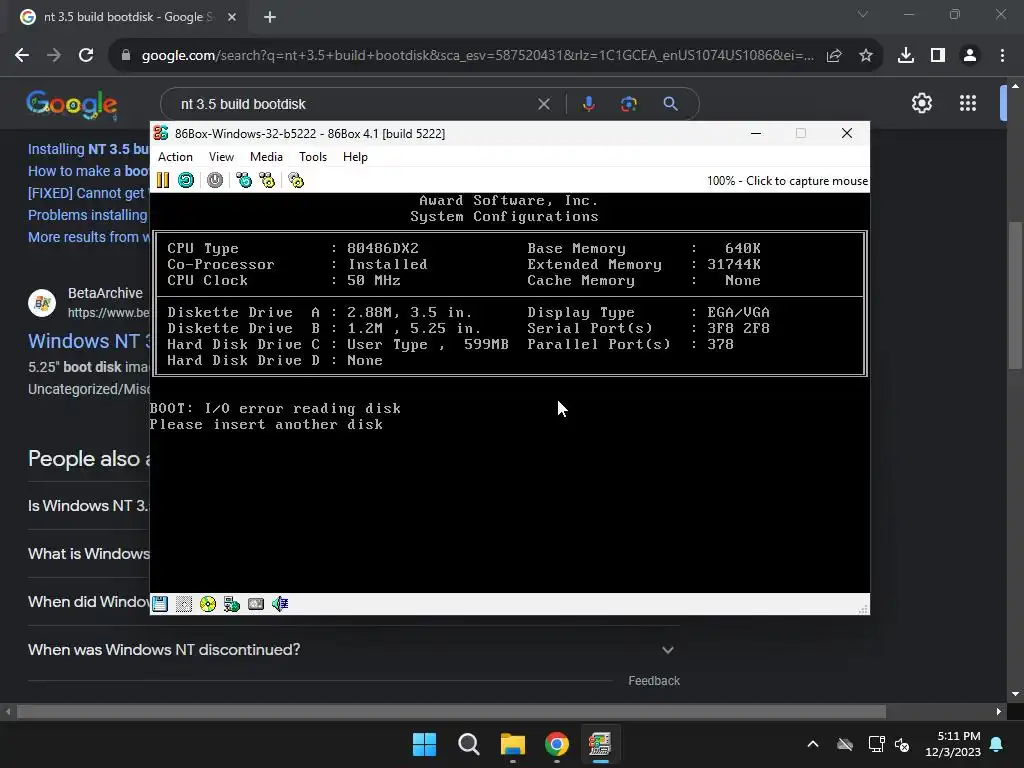Click the horizontal page scrollbar

click(x=451, y=711)
